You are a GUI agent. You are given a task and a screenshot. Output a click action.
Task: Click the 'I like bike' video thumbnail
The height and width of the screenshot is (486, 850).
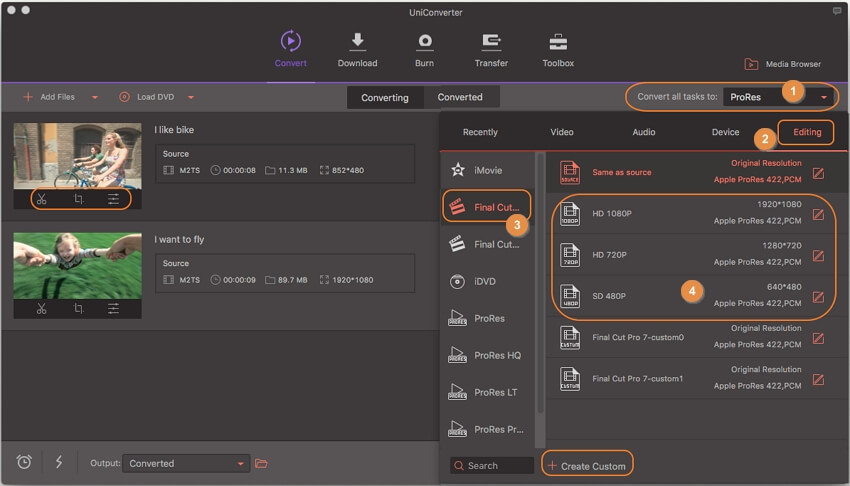[x=78, y=156]
